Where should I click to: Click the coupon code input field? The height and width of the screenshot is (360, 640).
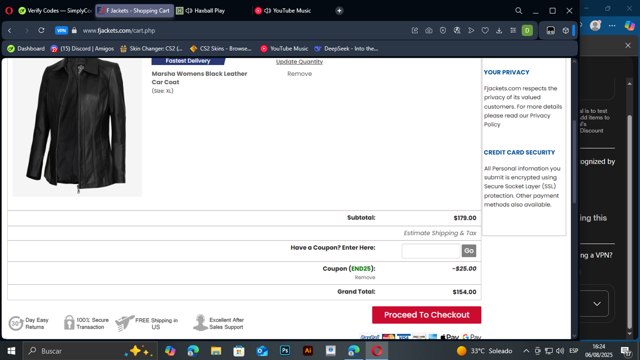[x=431, y=251]
